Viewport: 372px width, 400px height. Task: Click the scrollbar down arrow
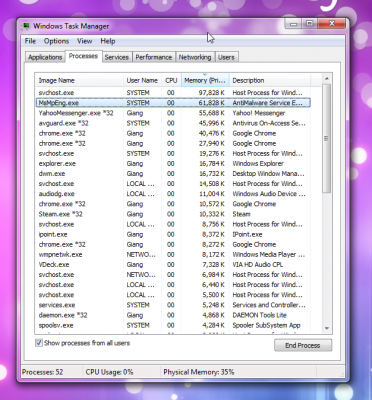coord(327,328)
